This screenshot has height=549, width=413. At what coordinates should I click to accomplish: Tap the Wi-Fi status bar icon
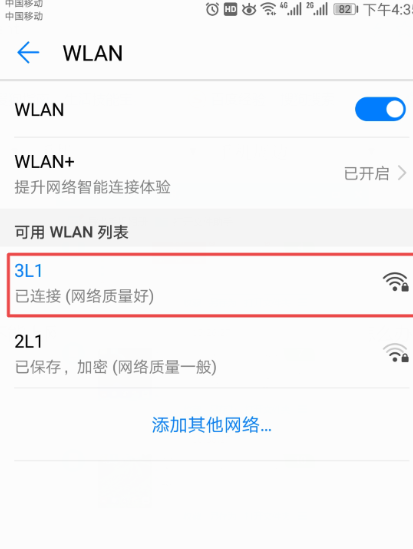tap(268, 9)
